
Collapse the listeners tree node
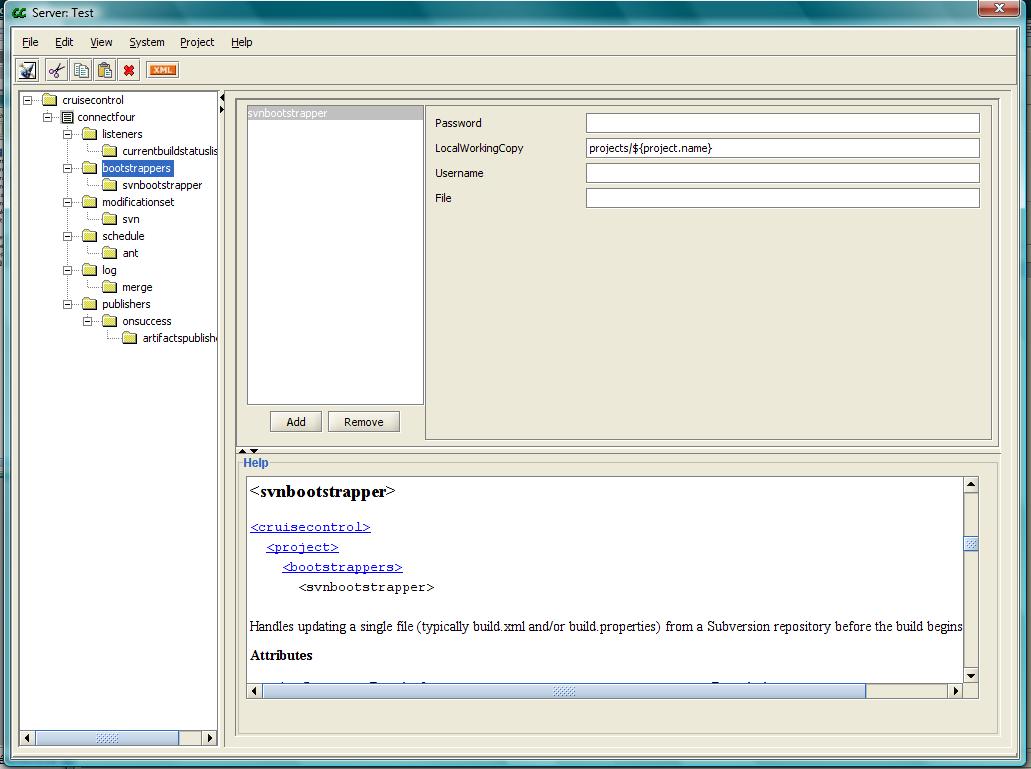coord(68,134)
